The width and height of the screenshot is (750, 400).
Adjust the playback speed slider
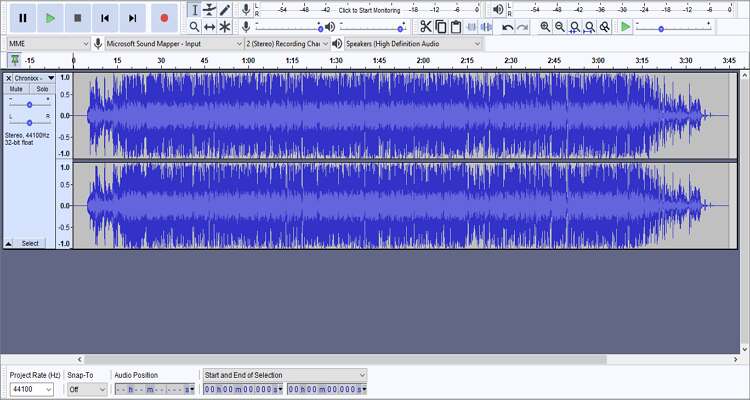coord(673,28)
